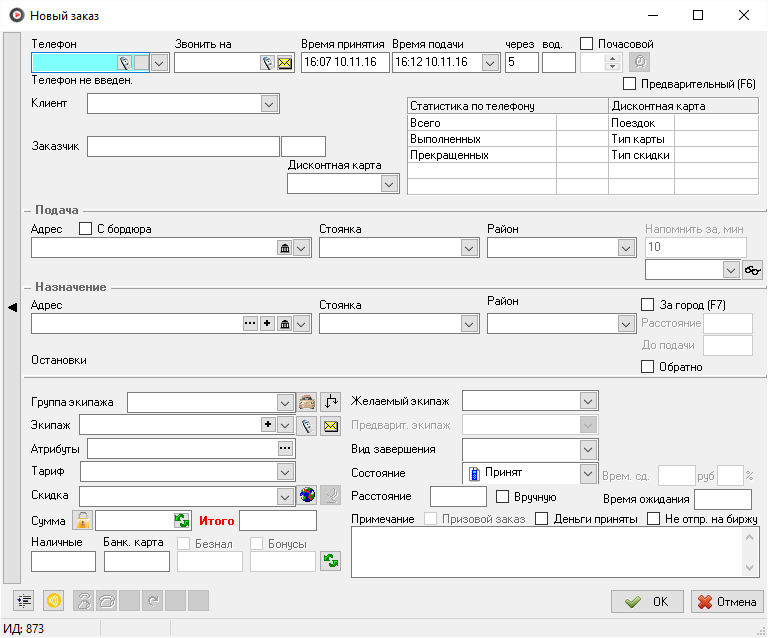Screen dimensions: 768x638
Task: Click the telephone icon in bottom toolbar
Action: [106, 600]
